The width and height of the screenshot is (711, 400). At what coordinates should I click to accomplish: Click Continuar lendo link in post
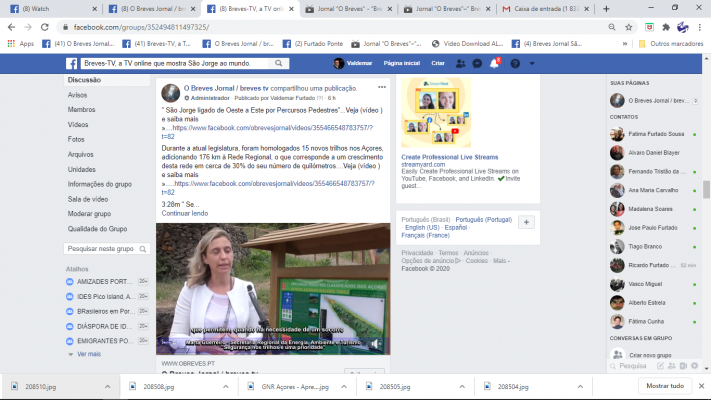[184, 213]
